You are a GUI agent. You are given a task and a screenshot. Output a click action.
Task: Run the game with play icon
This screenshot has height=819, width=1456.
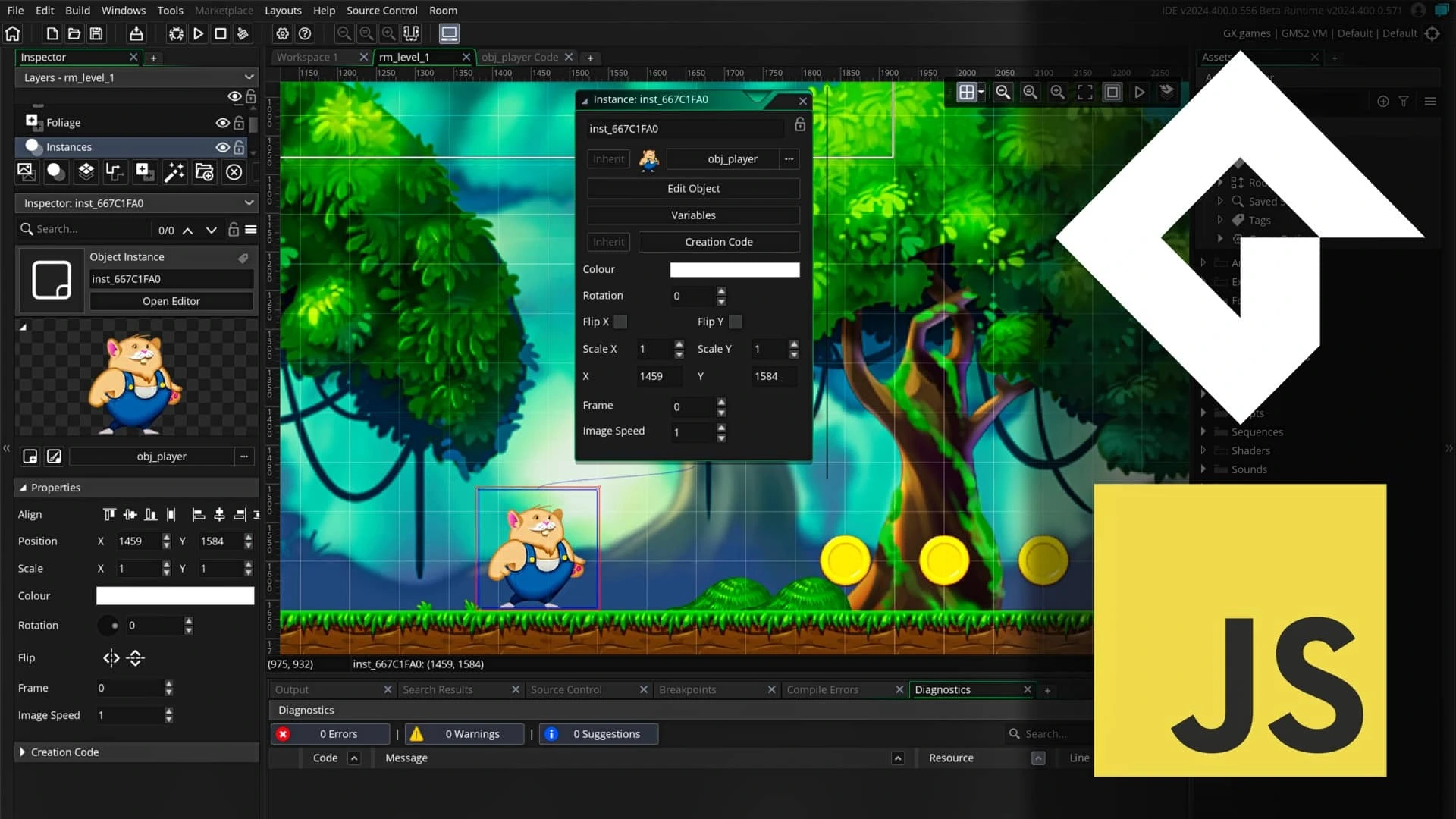pos(198,33)
